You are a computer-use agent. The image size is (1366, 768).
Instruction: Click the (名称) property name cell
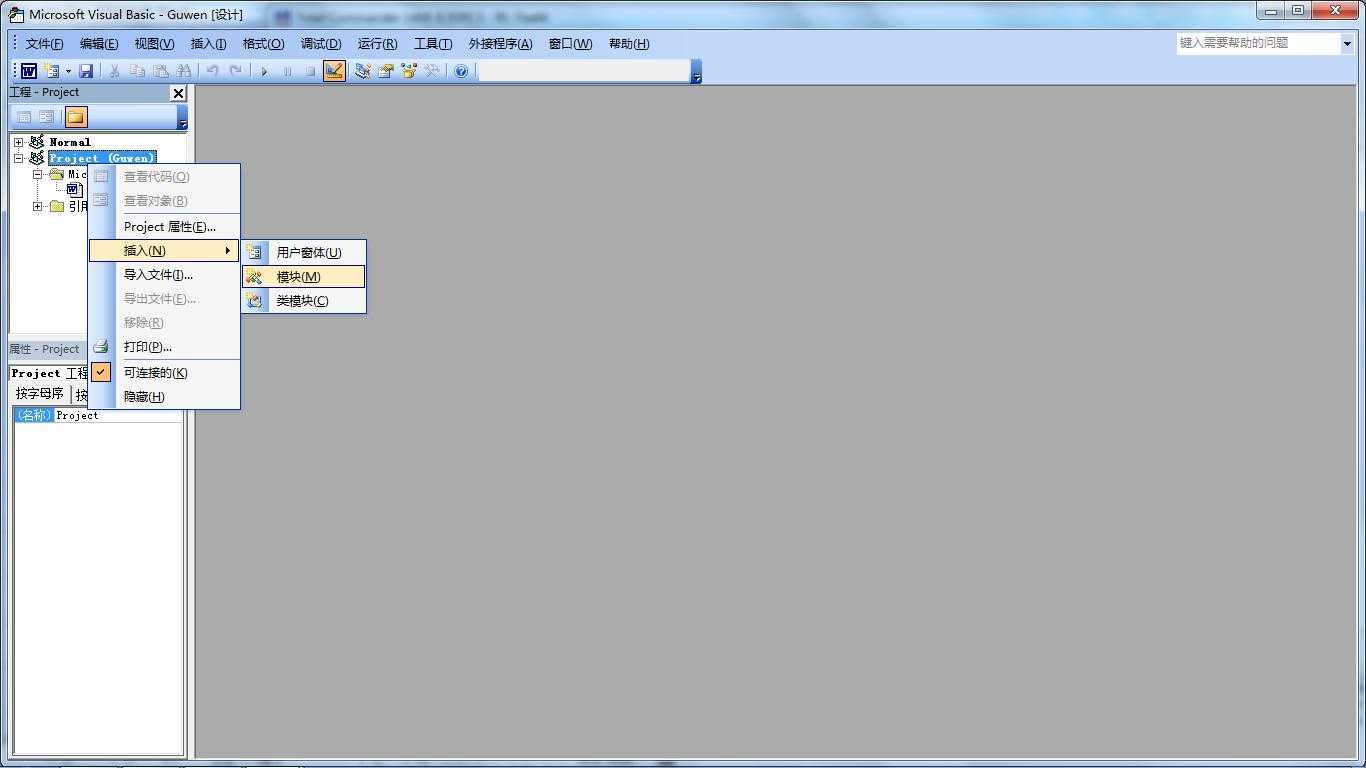coord(34,415)
